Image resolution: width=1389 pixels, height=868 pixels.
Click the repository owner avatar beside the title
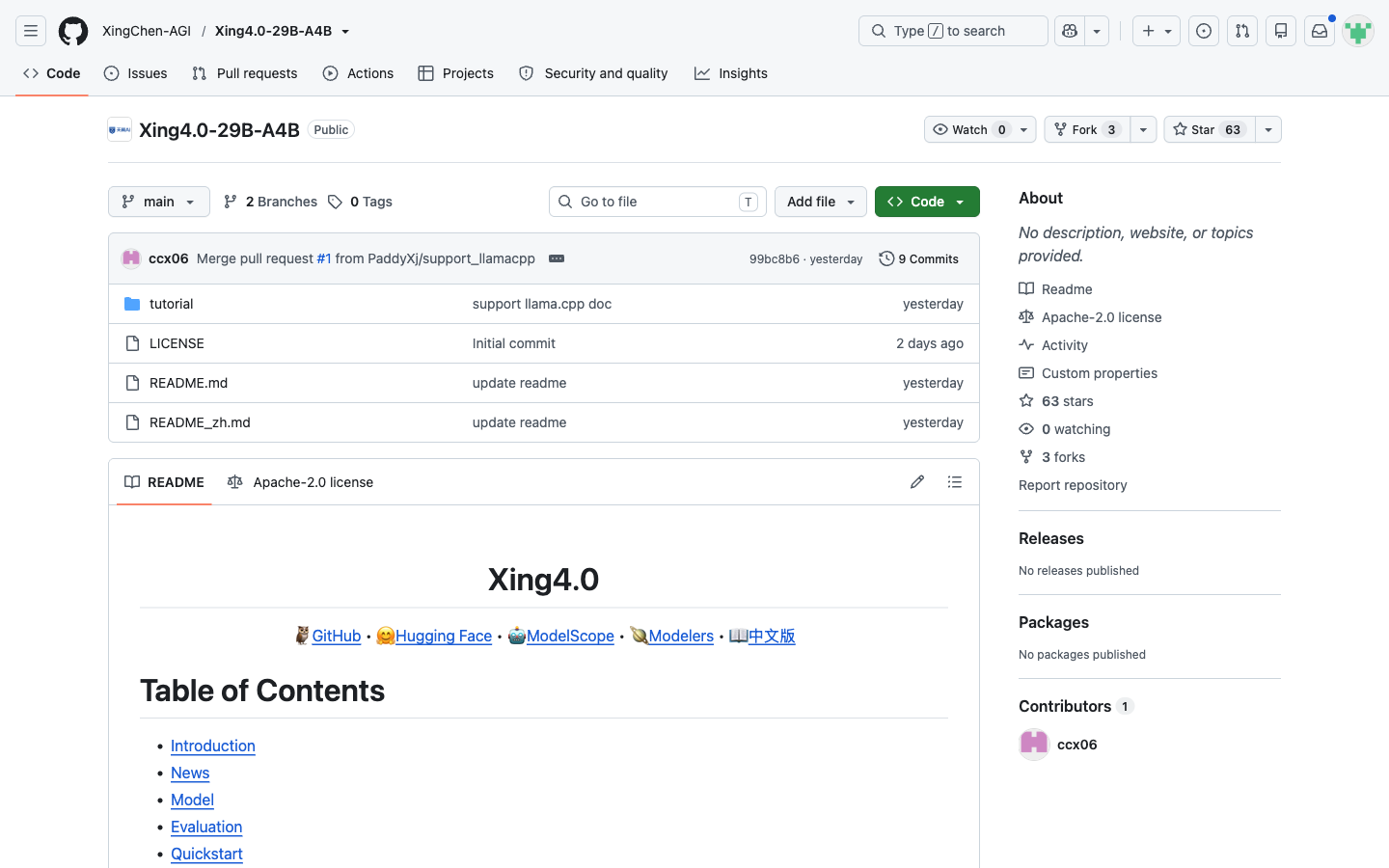(x=120, y=129)
